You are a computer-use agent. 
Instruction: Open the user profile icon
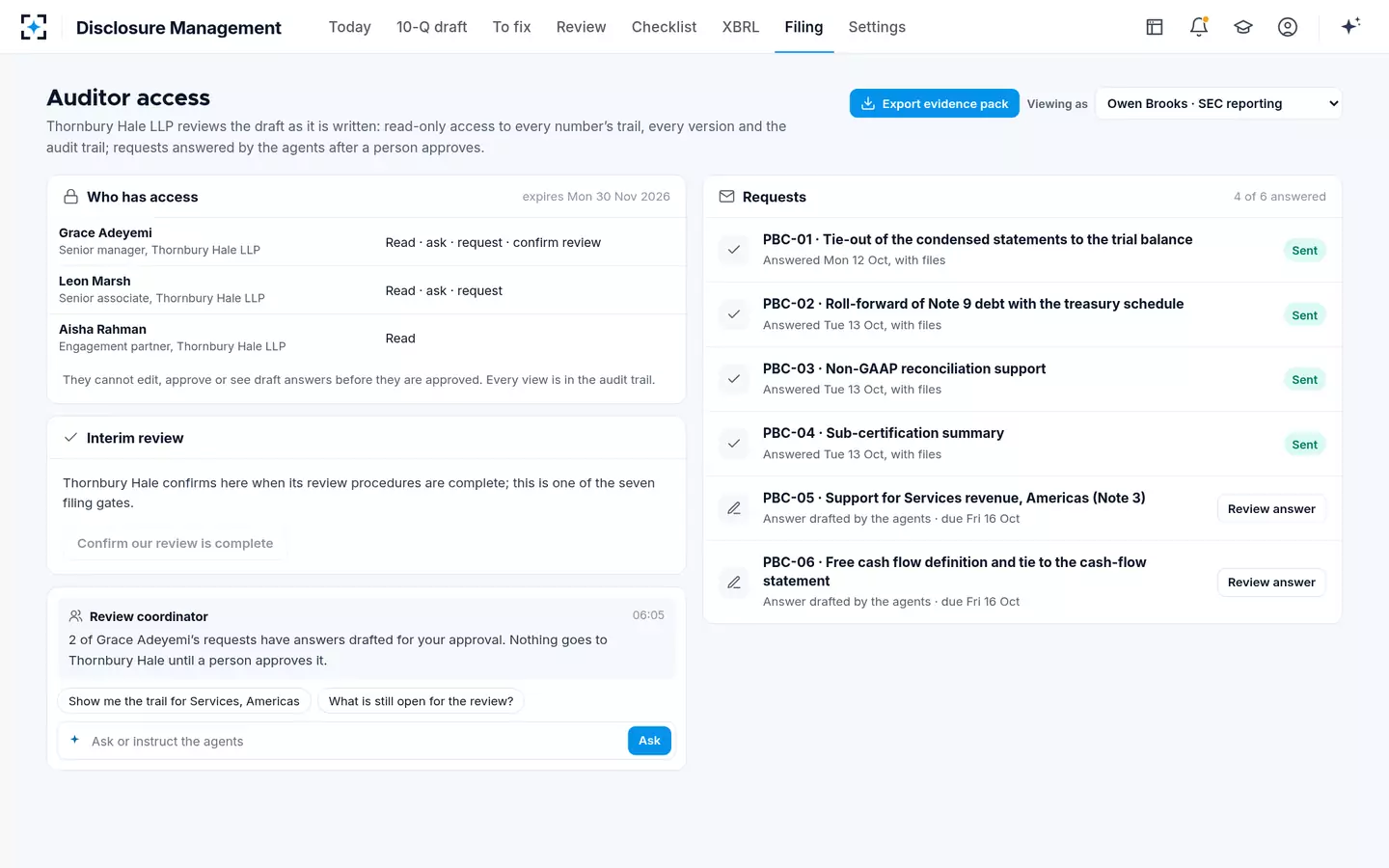point(1288,27)
